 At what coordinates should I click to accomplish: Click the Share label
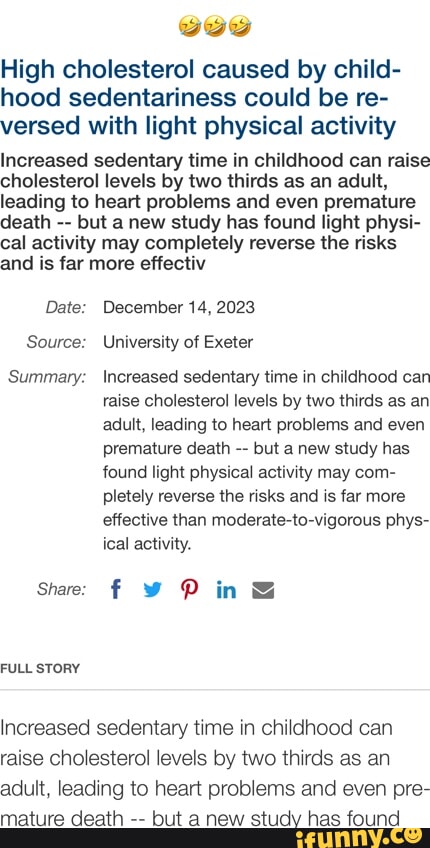point(61,590)
